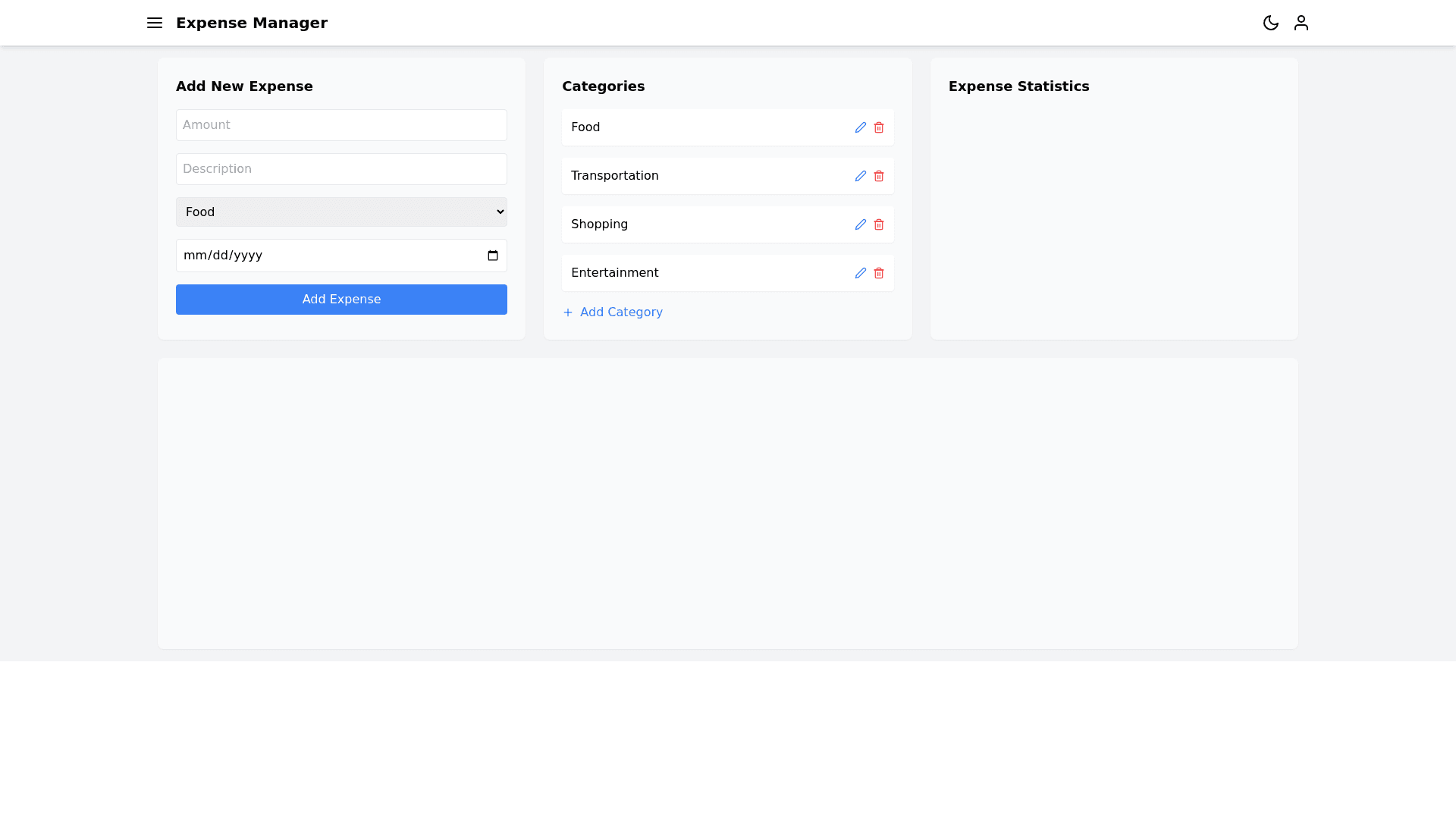Open the hamburger menu

pos(155,23)
